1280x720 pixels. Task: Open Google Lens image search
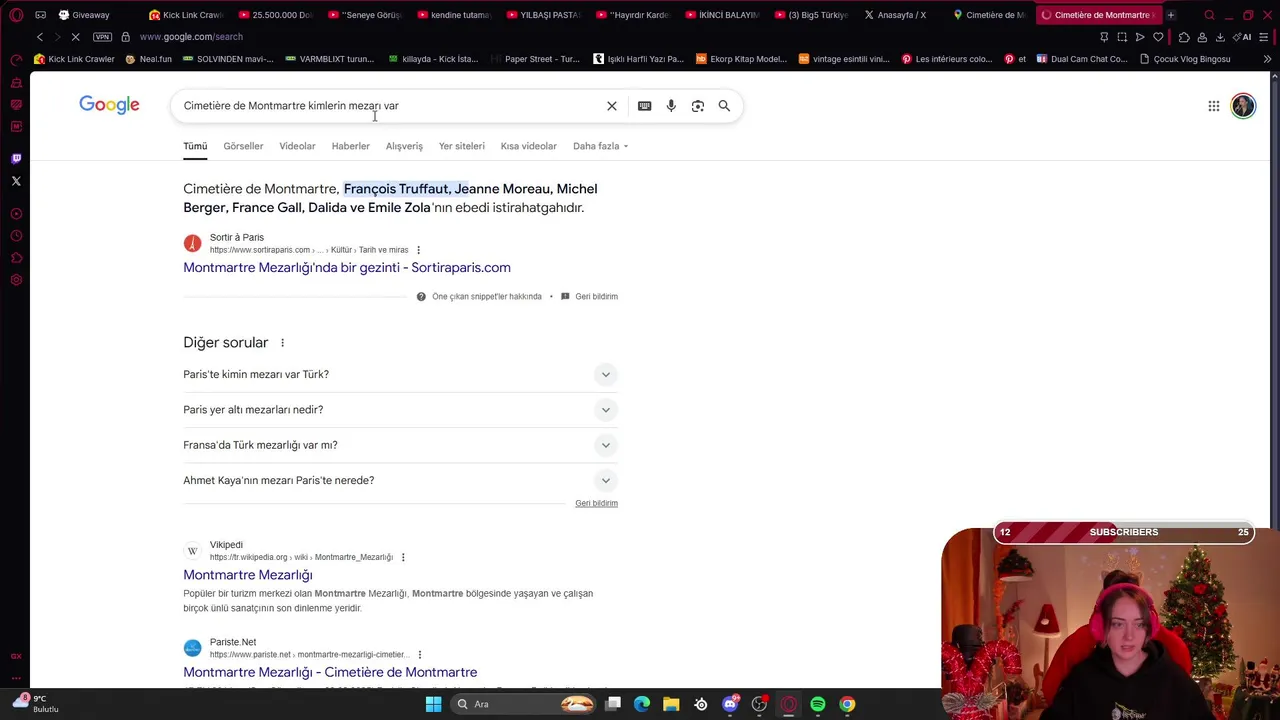tap(698, 106)
